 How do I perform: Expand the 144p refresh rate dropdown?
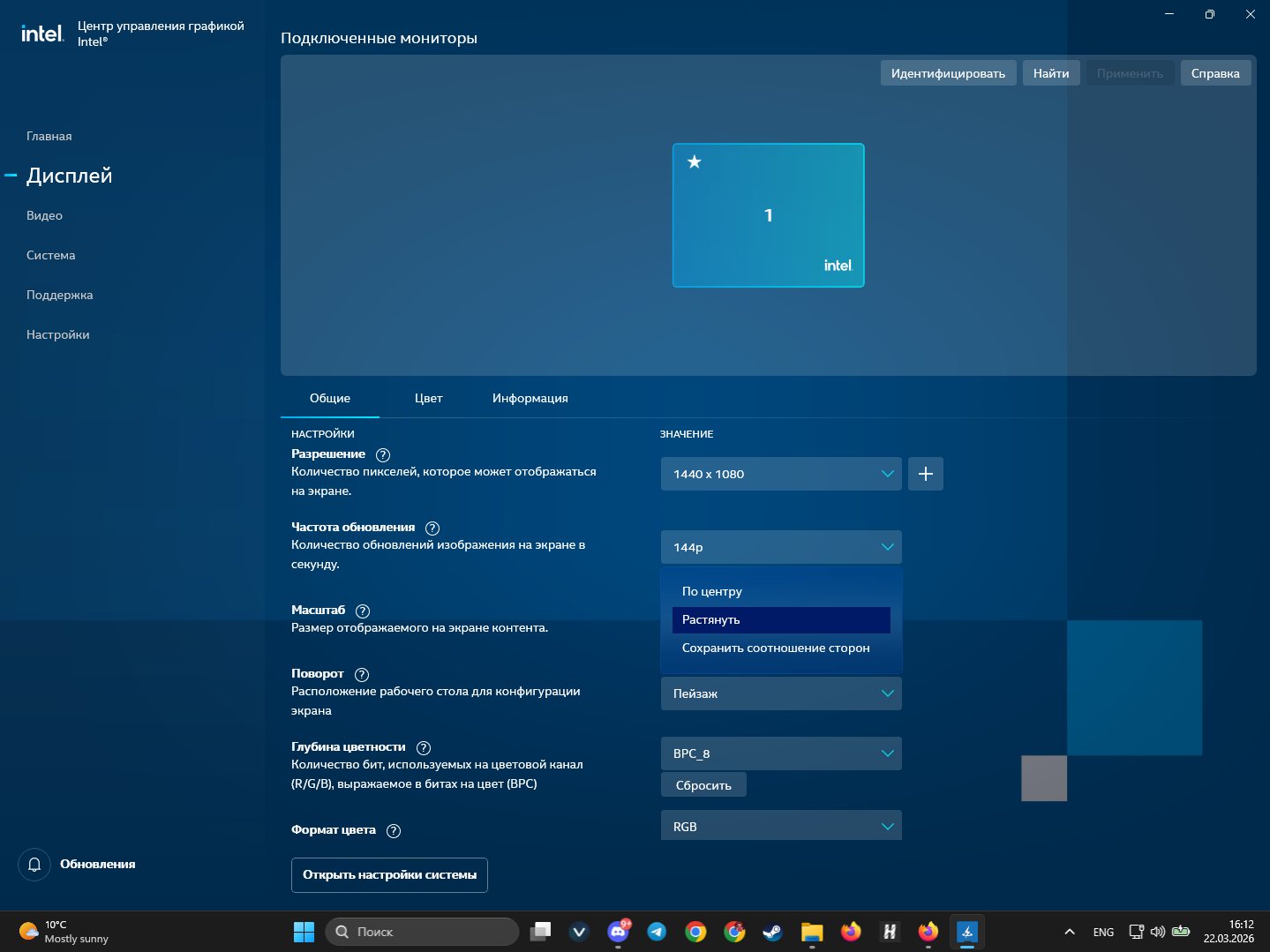tap(780, 547)
